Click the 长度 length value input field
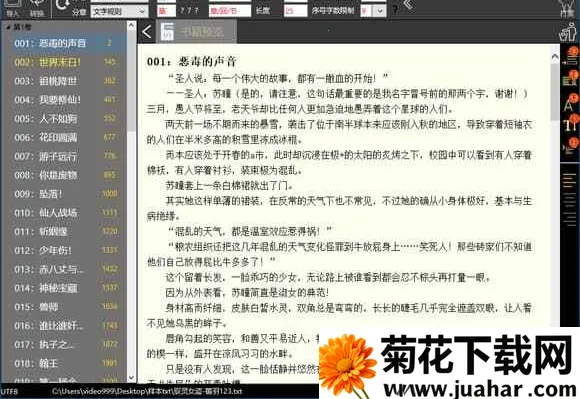Screen dimensions: 580x399 (x=295, y=11)
